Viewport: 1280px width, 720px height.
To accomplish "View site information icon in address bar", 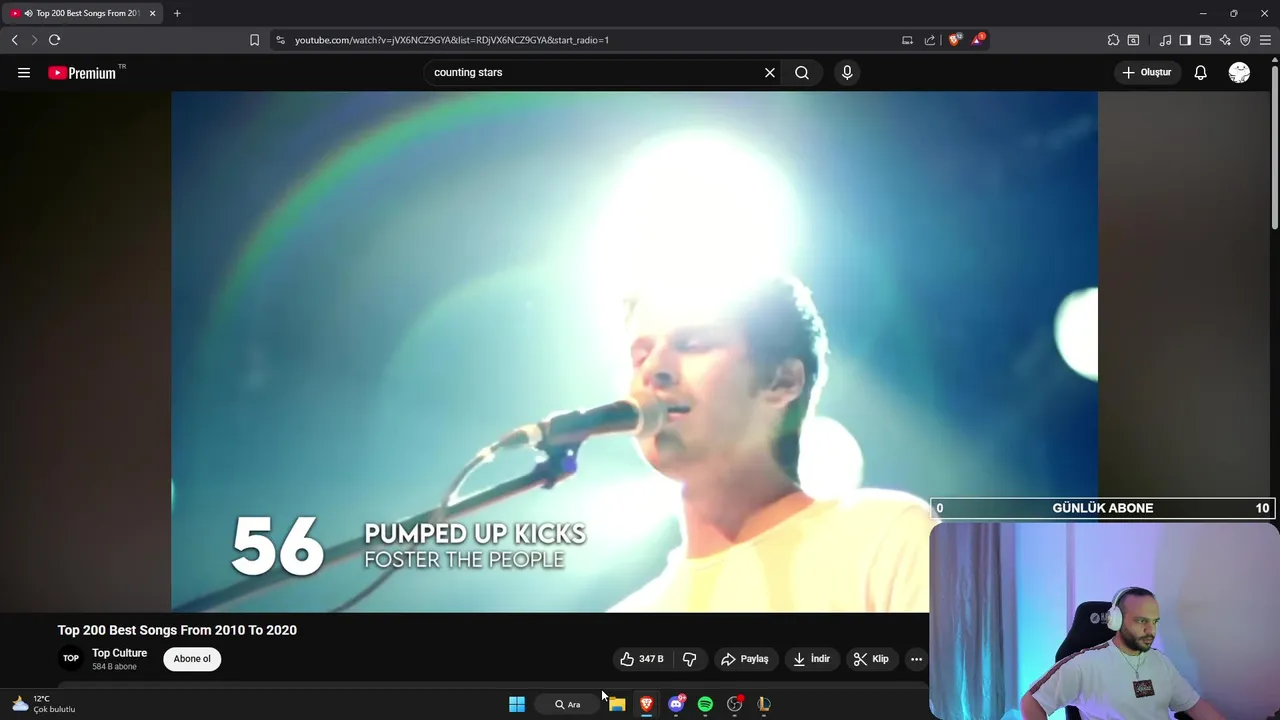I will click(280, 40).
